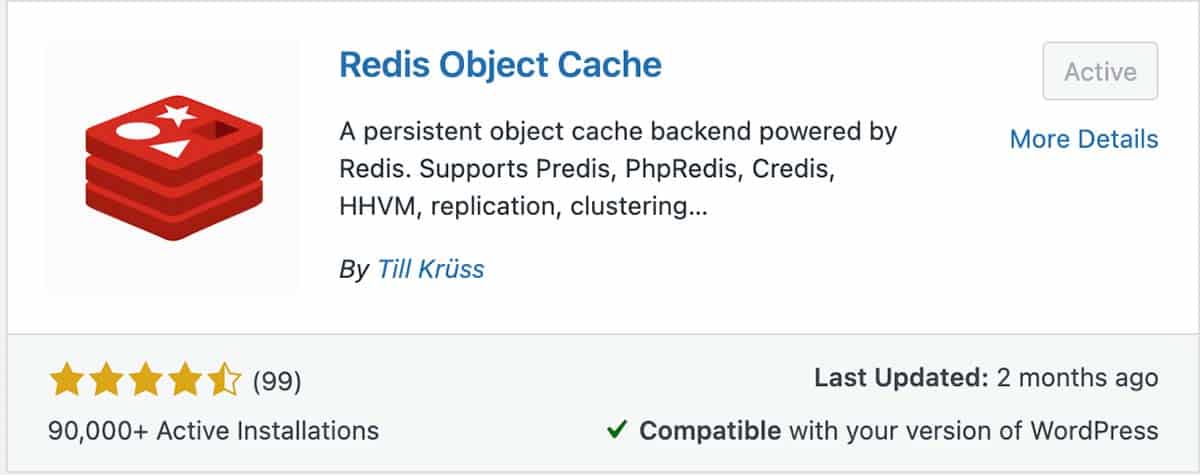
Task: Click the white triangle on Redis logo
Action: [172, 149]
